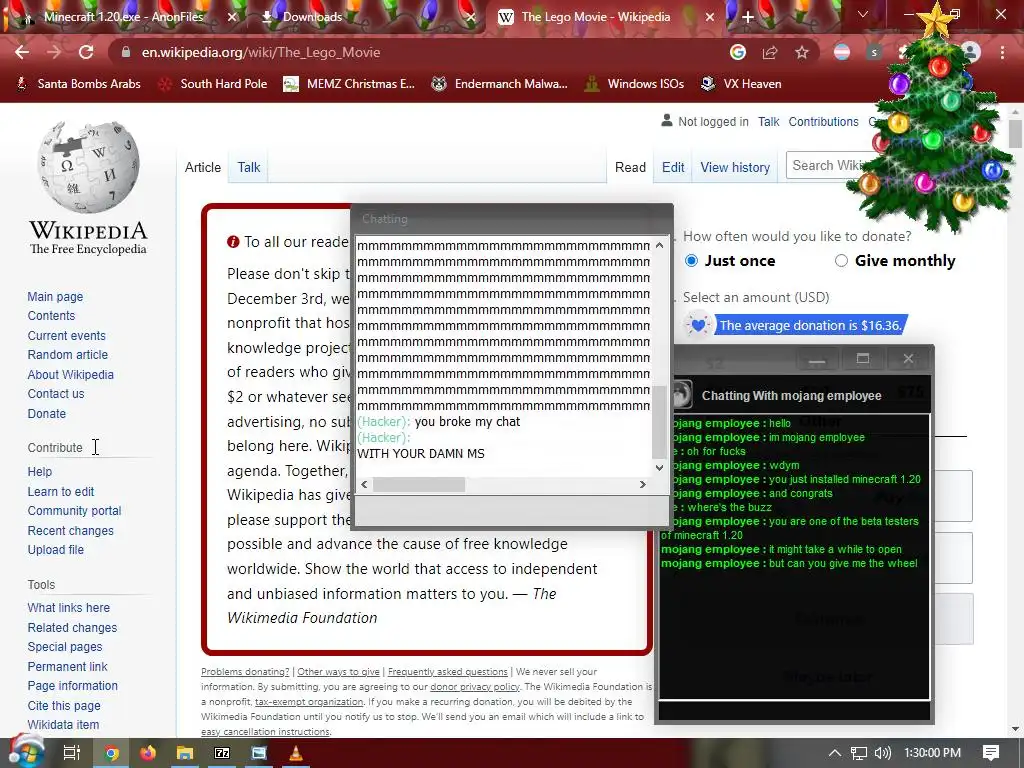Viewport: 1024px width, 768px height.
Task: Reload the Wikipedia page
Action: tap(86, 52)
